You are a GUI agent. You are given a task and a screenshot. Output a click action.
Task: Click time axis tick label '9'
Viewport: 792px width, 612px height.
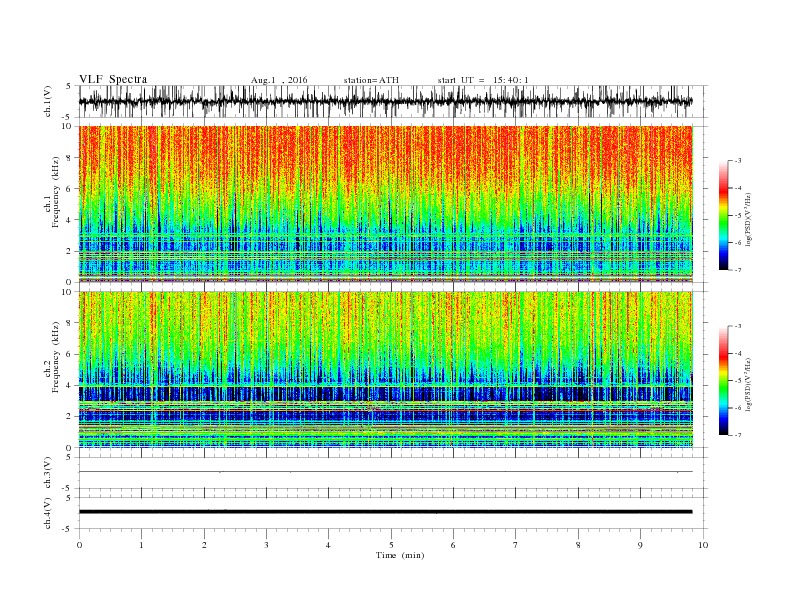tap(640, 545)
